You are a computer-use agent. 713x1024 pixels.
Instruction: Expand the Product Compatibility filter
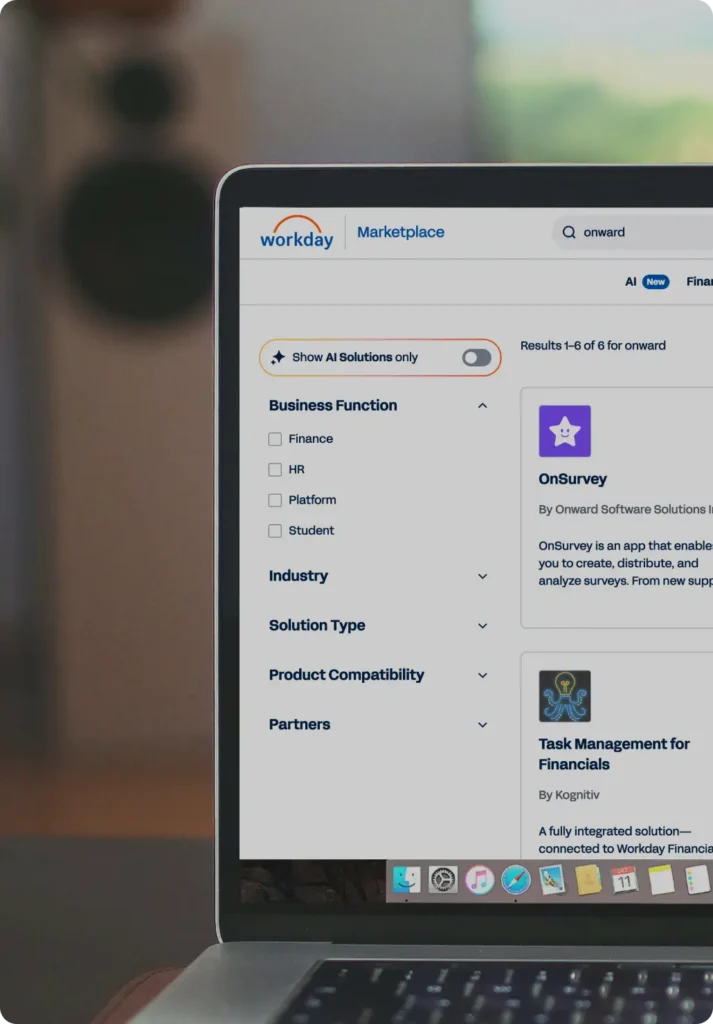coord(482,675)
